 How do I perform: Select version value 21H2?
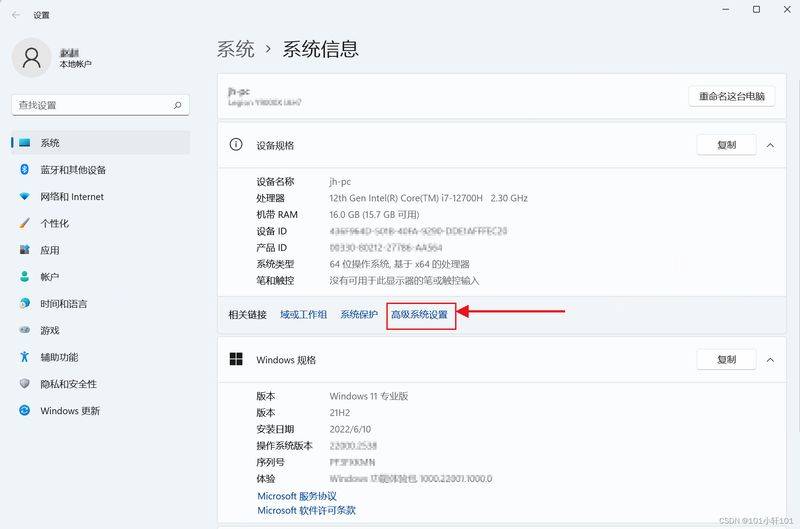[340, 413]
